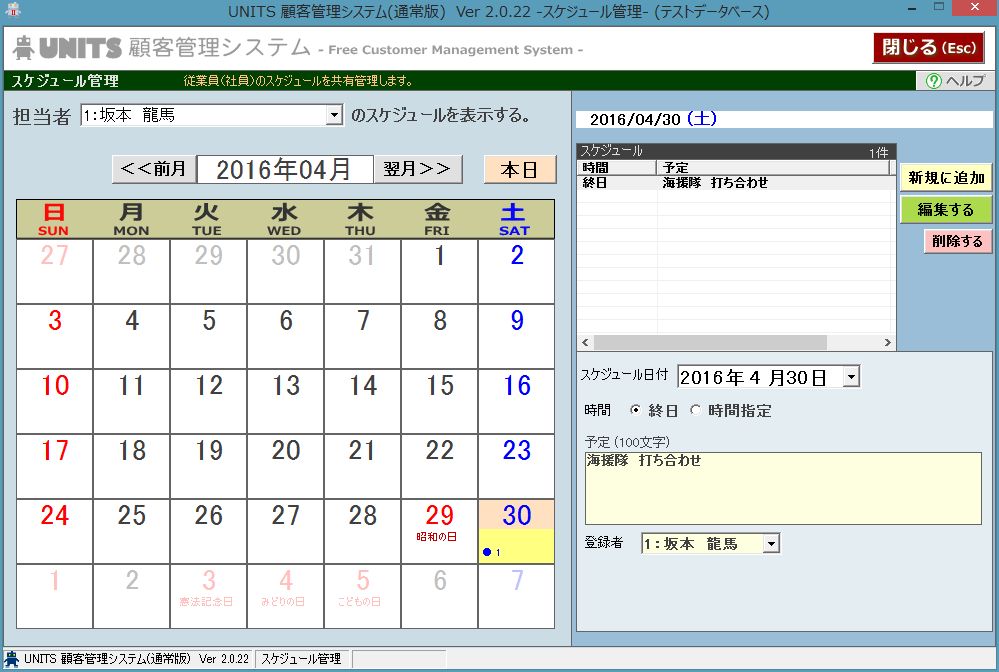This screenshot has width=999, height=672.
Task: Jump to today with 本日 button
Action: pyautogui.click(x=519, y=169)
